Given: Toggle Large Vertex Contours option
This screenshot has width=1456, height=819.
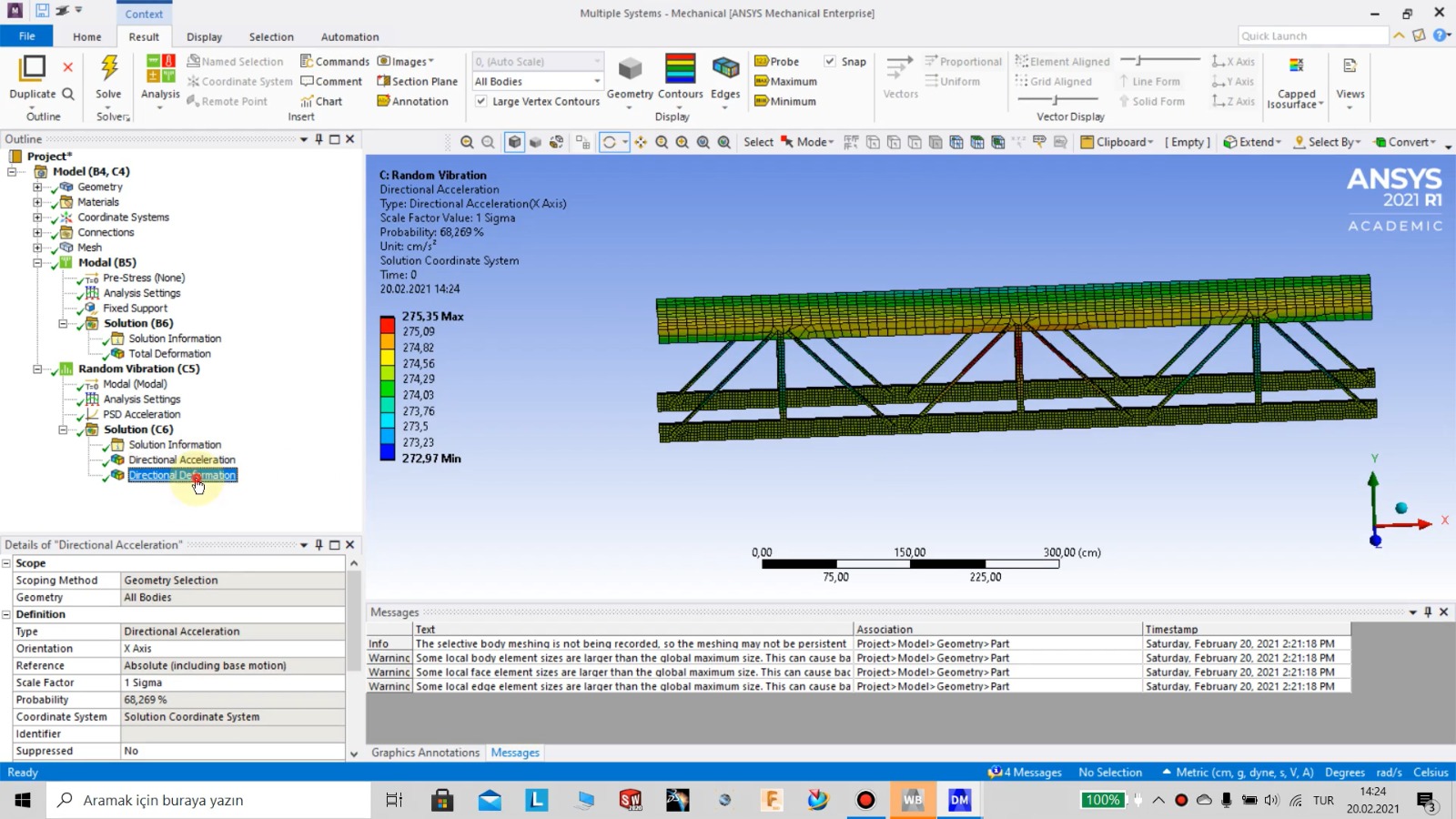Looking at the screenshot, I should [480, 102].
